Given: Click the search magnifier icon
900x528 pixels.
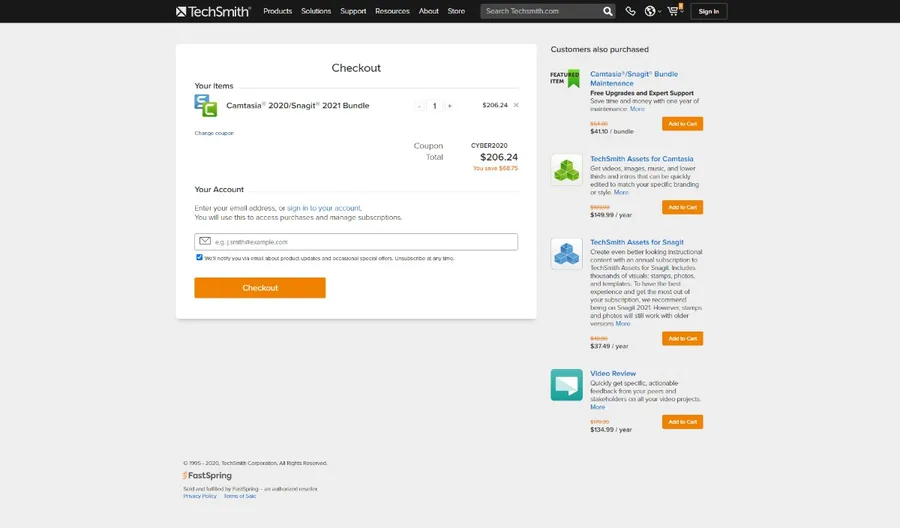Looking at the screenshot, I should click(x=607, y=11).
